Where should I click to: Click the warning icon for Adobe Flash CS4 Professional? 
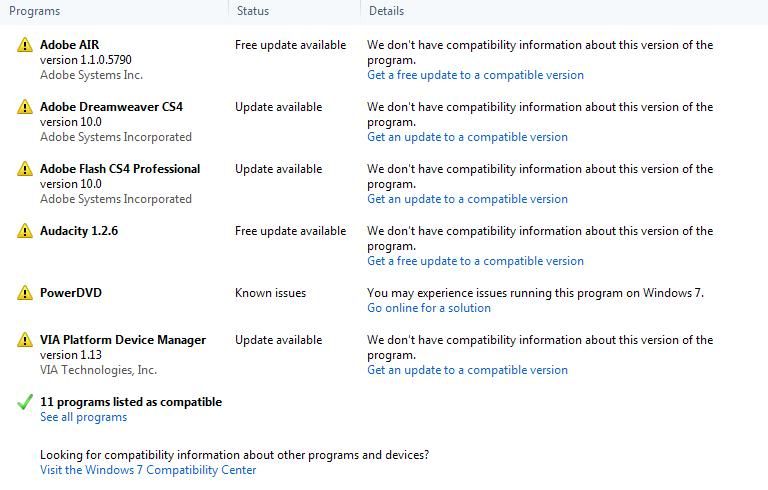[x=24, y=169]
